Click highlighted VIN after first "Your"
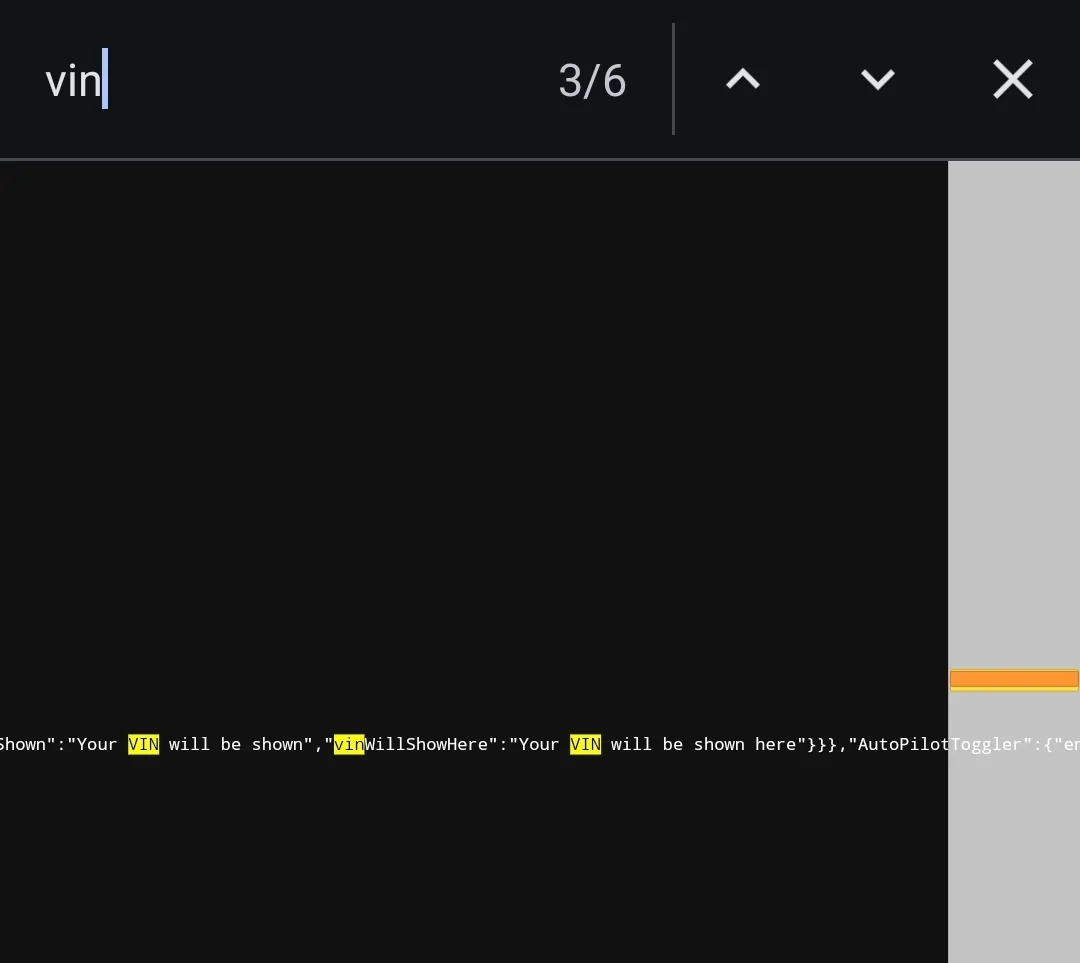Viewport: 1080px width, 963px height. (x=143, y=745)
